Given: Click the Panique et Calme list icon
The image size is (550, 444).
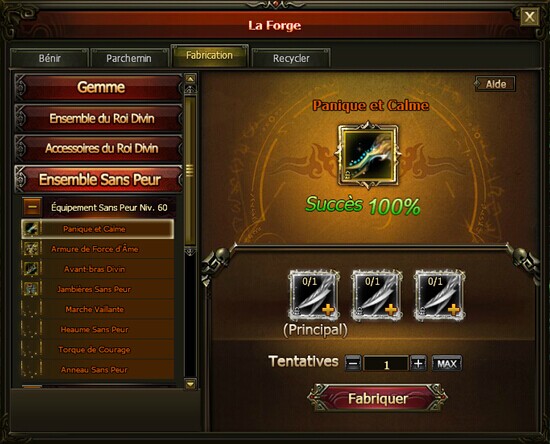Looking at the screenshot, I should tap(31, 229).
